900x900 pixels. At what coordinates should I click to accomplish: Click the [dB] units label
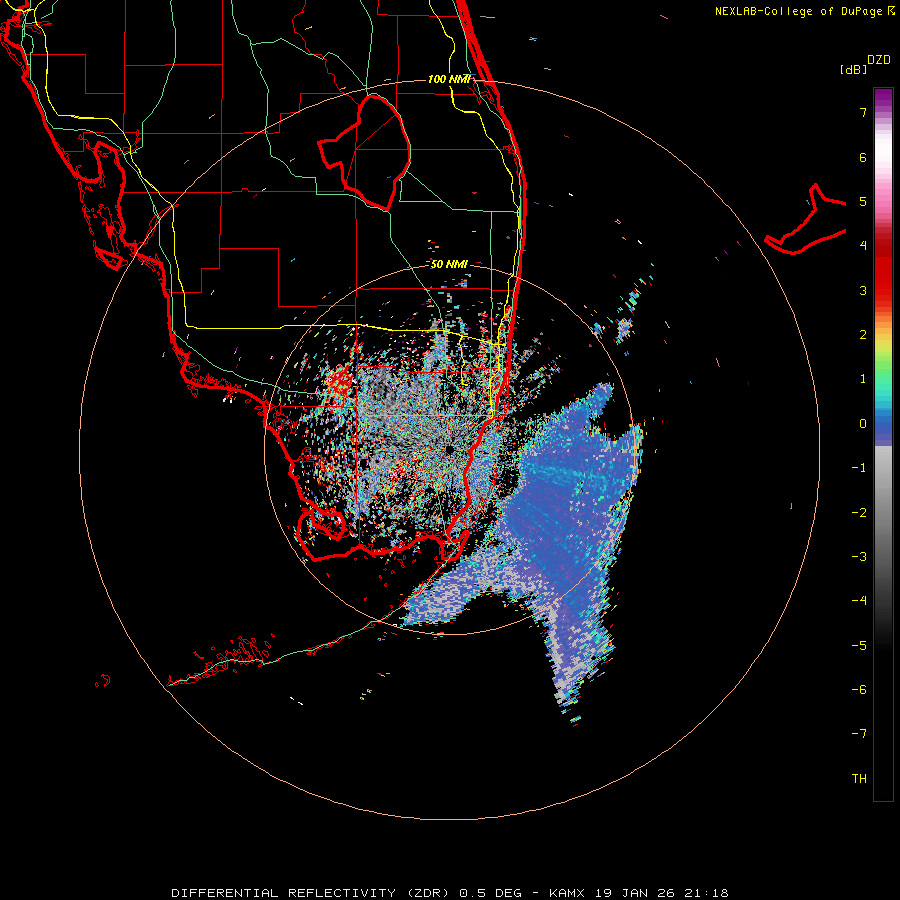pos(854,69)
